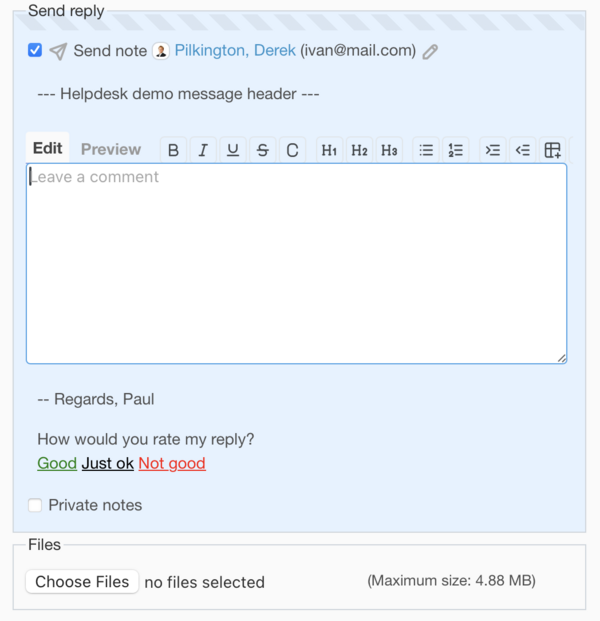
Task: Focus the Leave a comment text area
Action: click(297, 264)
